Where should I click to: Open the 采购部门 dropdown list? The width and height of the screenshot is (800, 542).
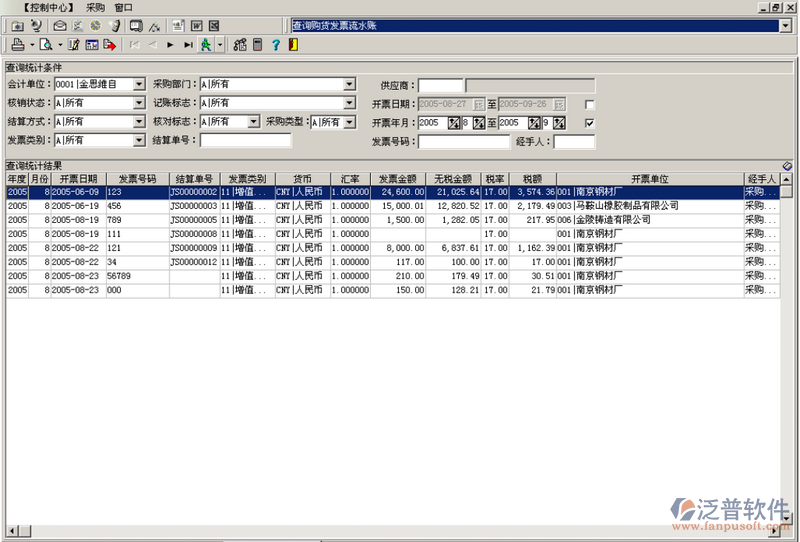pos(349,85)
